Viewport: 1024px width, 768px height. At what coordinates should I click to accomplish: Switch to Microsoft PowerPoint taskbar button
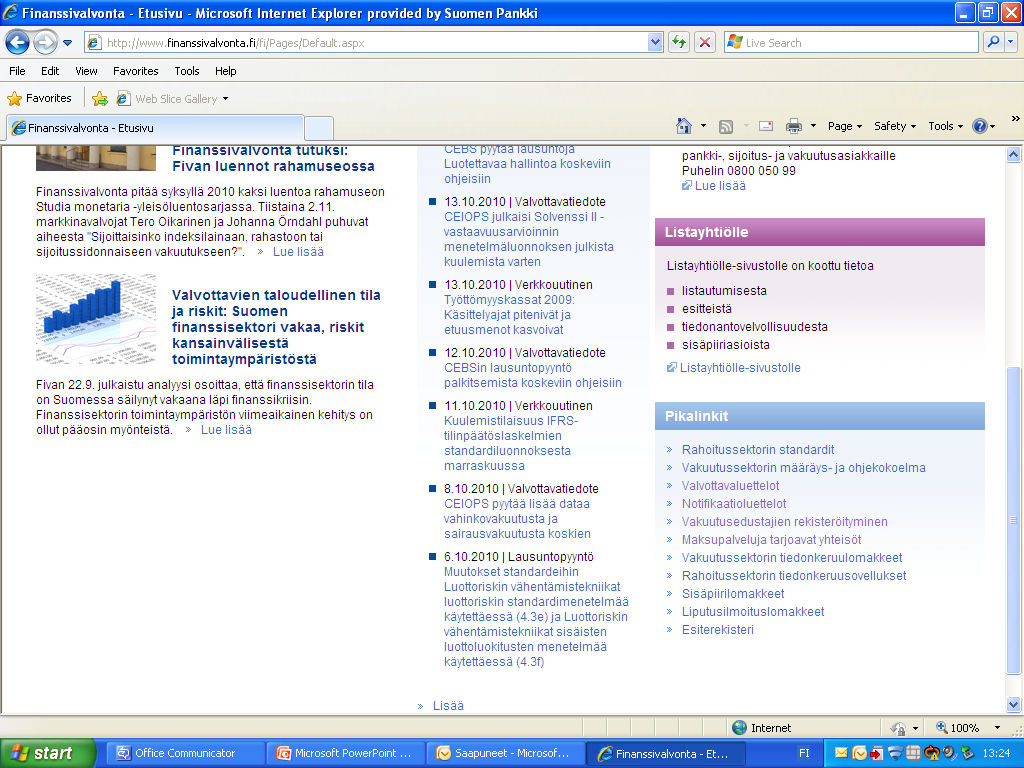coord(346,753)
